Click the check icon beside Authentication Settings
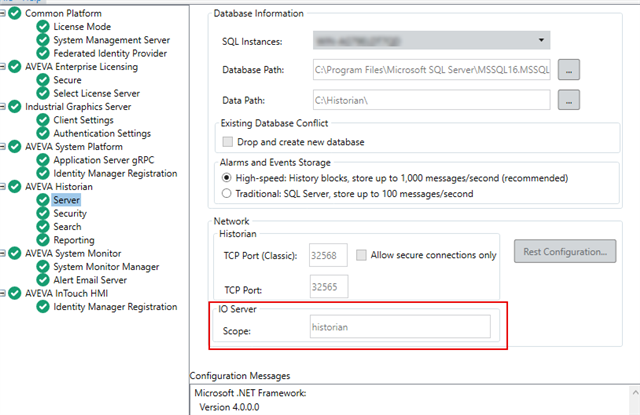The height and width of the screenshot is (415, 640). 43,133
